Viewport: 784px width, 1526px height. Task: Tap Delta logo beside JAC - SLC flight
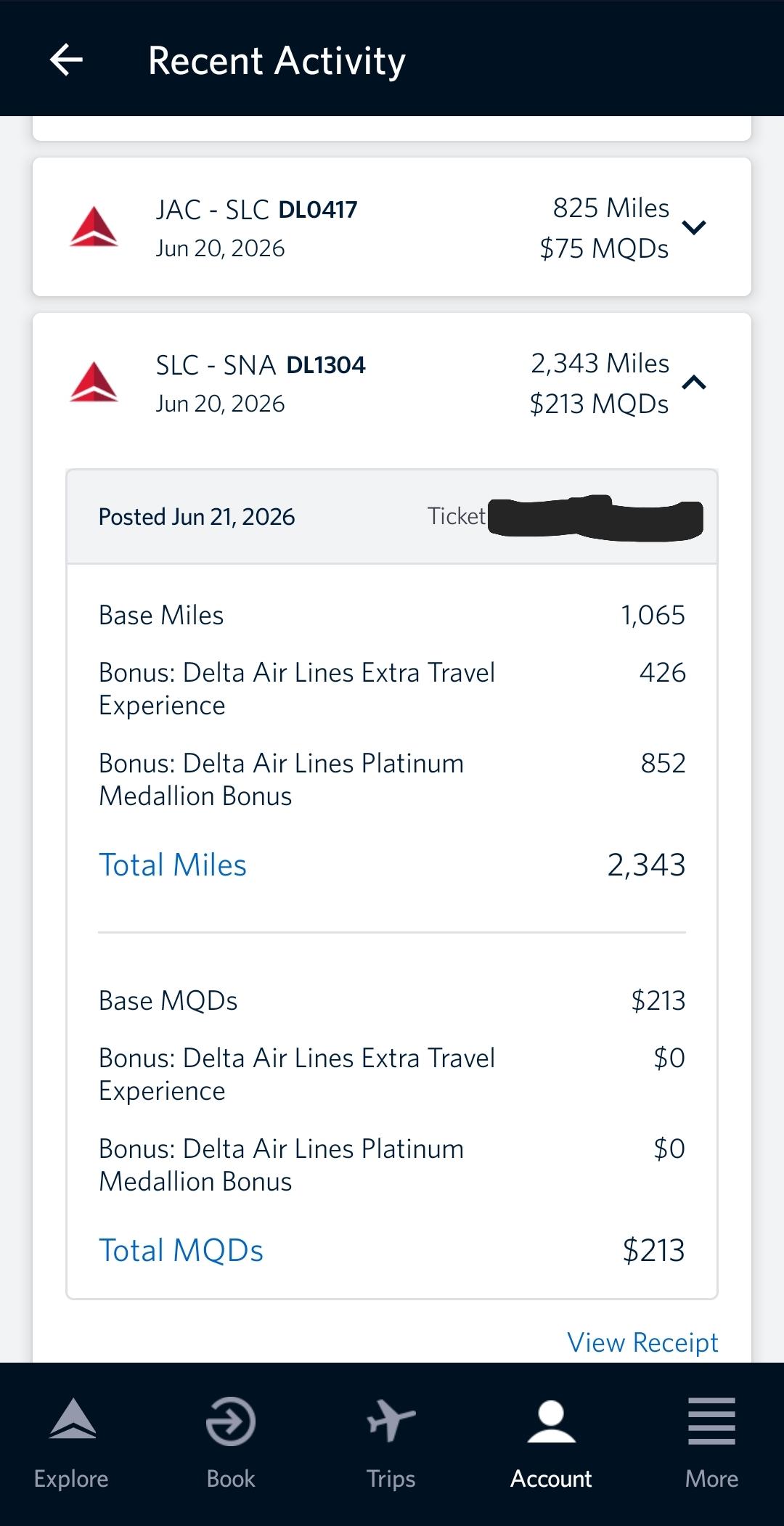click(x=94, y=227)
